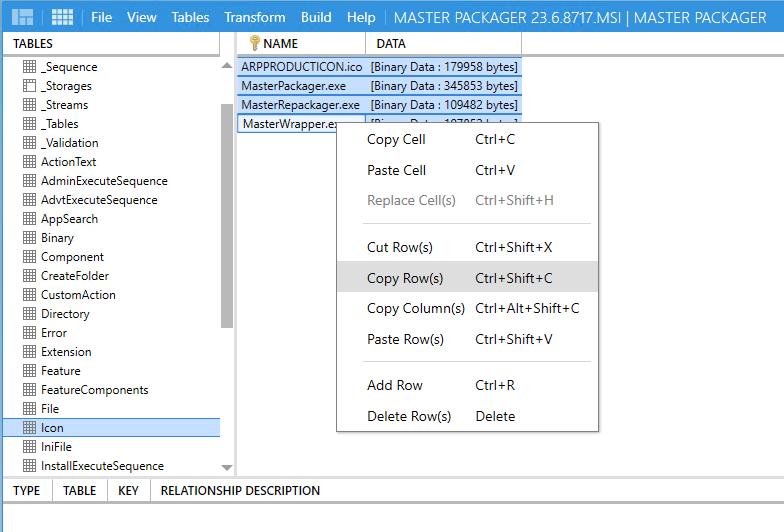Select the MasterPackager.exe name cell

click(302, 86)
